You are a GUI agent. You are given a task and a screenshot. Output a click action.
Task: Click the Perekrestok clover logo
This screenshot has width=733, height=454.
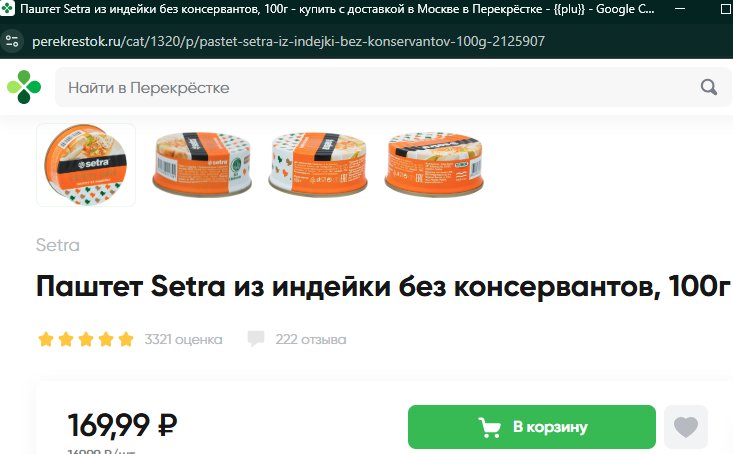point(24,87)
